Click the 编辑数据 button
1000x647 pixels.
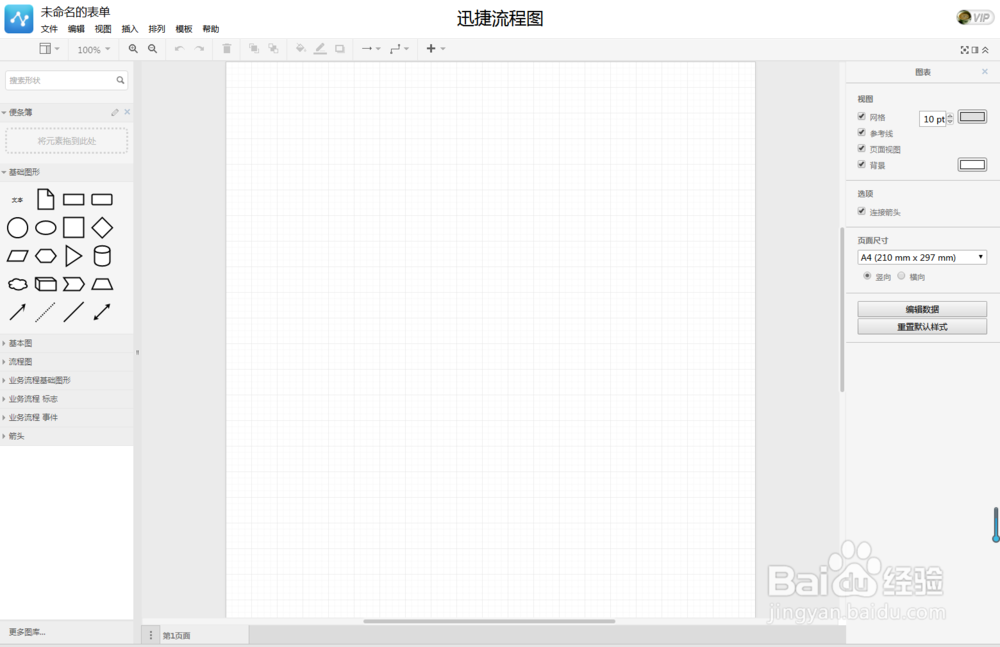[x=922, y=309]
